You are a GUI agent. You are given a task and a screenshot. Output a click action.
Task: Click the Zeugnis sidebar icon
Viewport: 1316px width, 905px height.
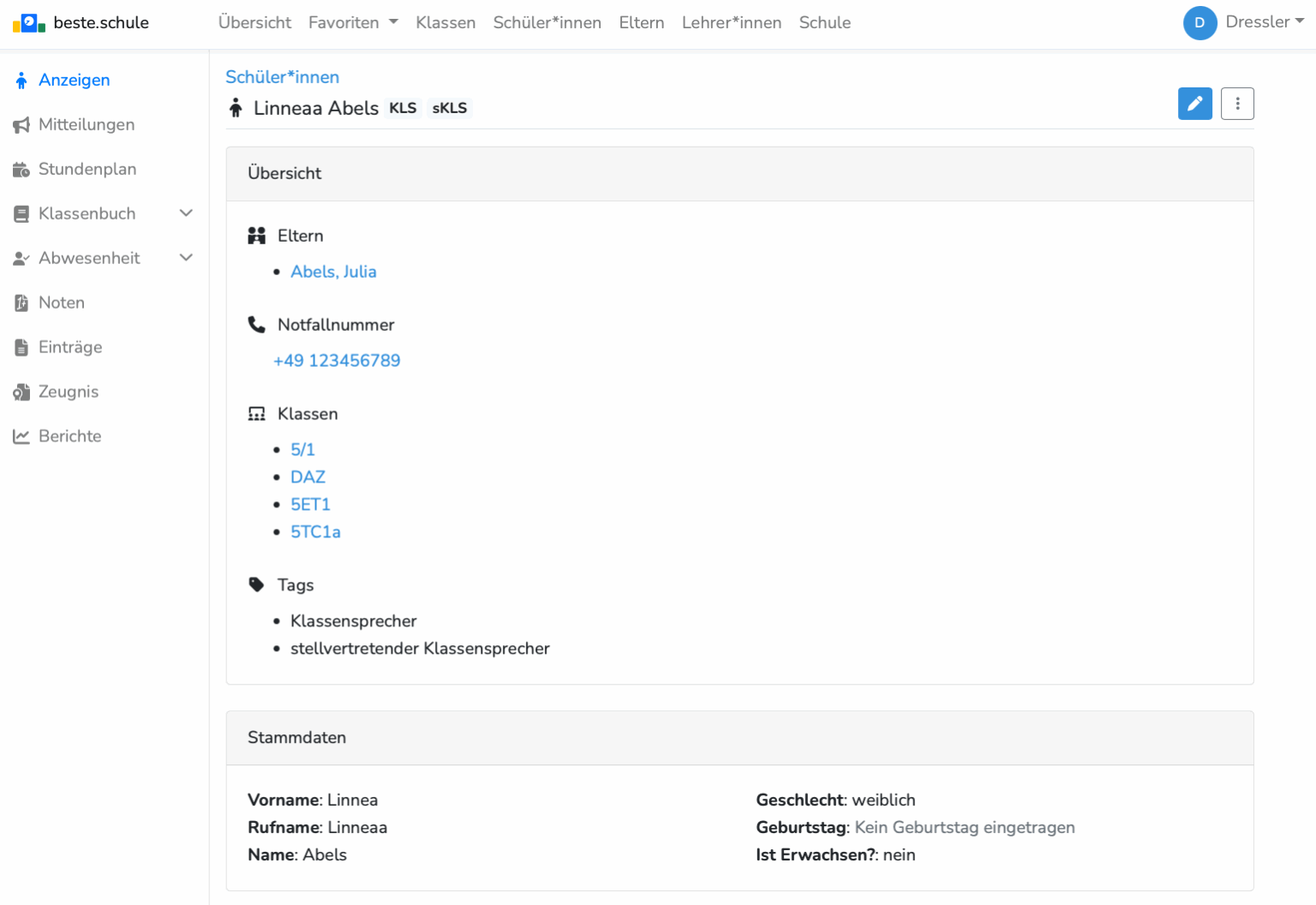coord(21,393)
